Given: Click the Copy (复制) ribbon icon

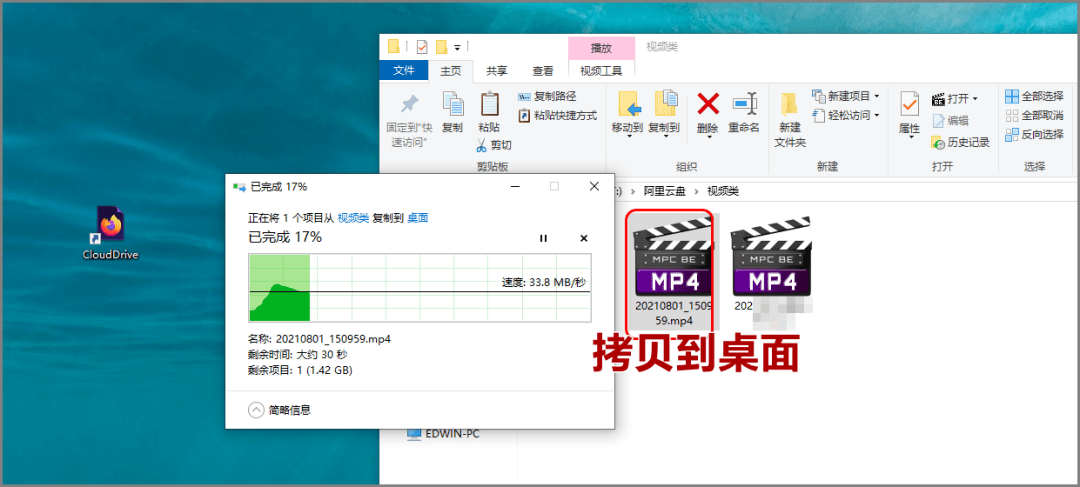Looking at the screenshot, I should [453, 105].
